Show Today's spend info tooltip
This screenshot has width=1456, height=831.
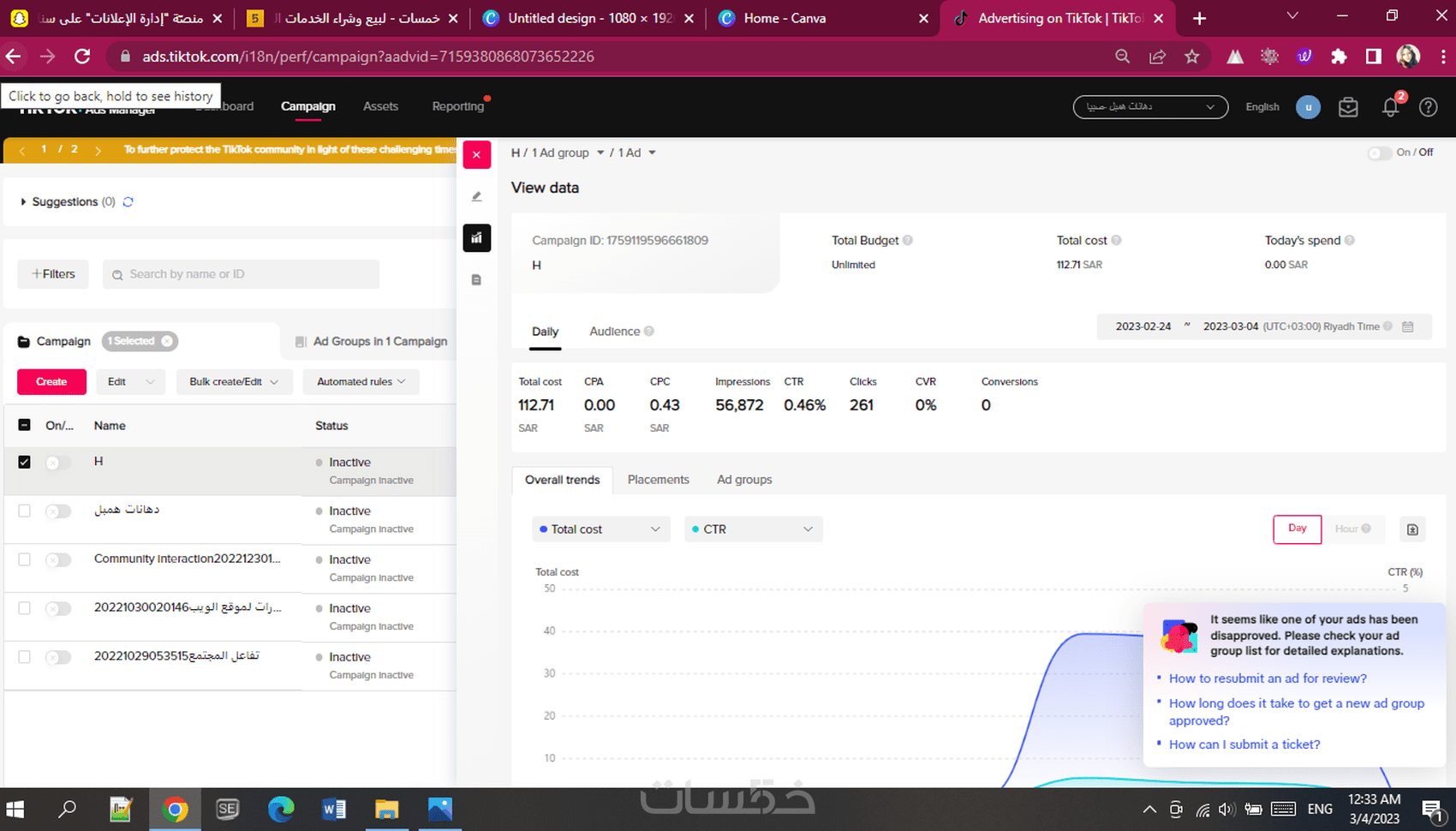pyautogui.click(x=1350, y=241)
